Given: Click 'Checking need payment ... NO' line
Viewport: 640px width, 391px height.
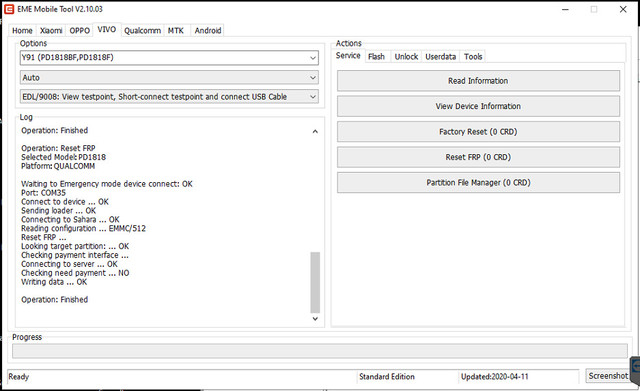Looking at the screenshot, I should 75,273.
